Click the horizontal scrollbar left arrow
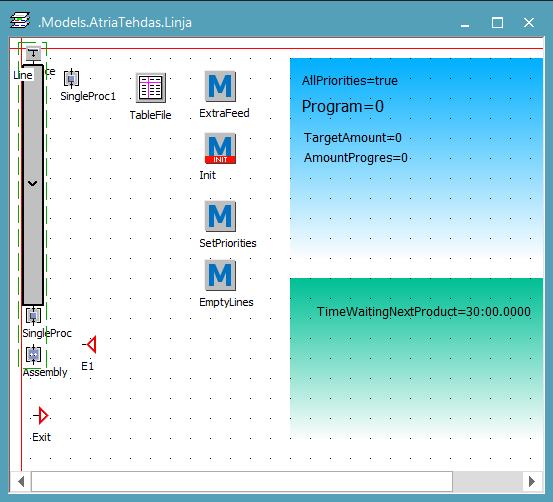The image size is (553, 502). coord(21,482)
